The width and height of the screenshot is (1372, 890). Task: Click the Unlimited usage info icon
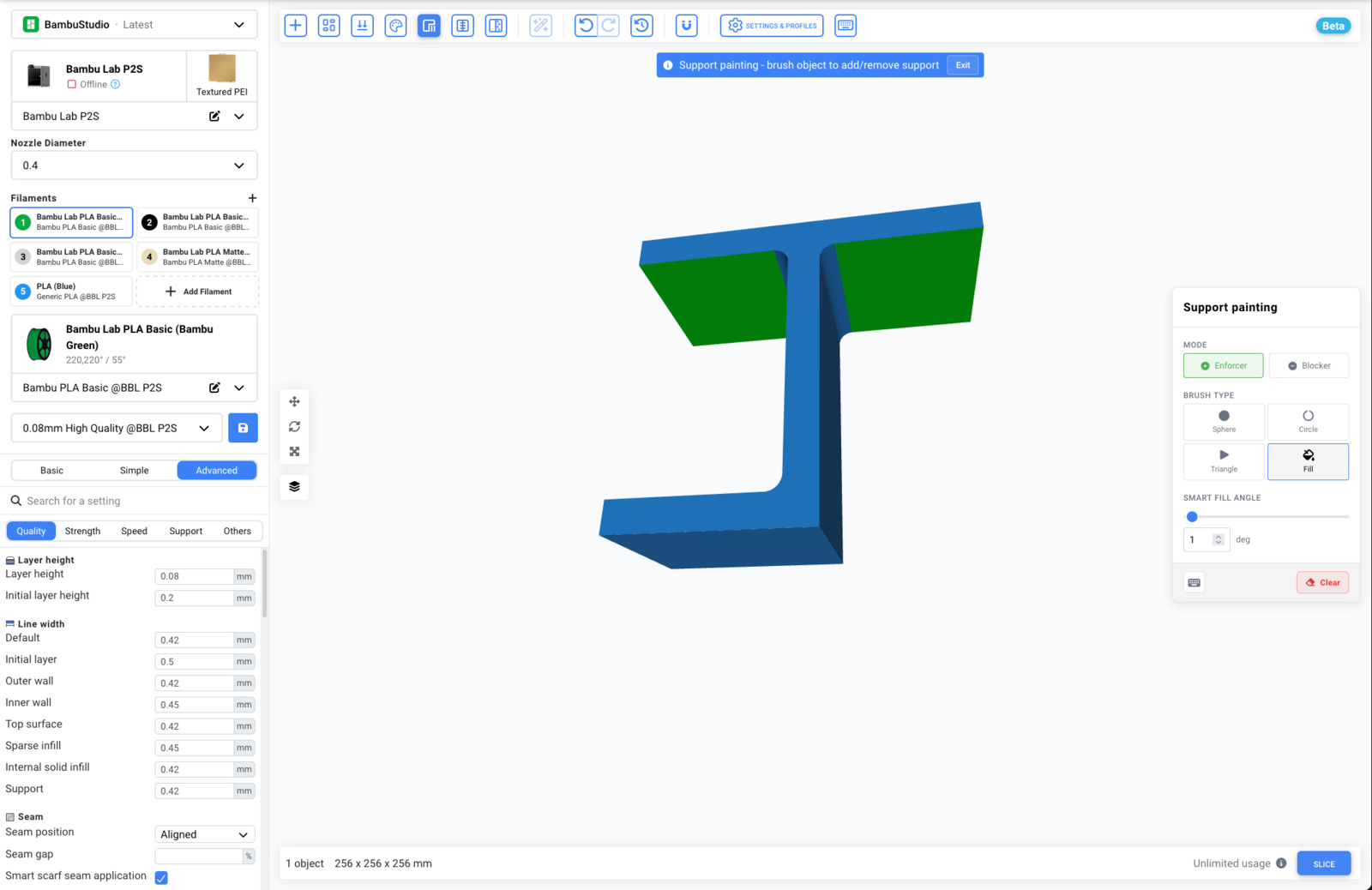pyautogui.click(x=1281, y=863)
